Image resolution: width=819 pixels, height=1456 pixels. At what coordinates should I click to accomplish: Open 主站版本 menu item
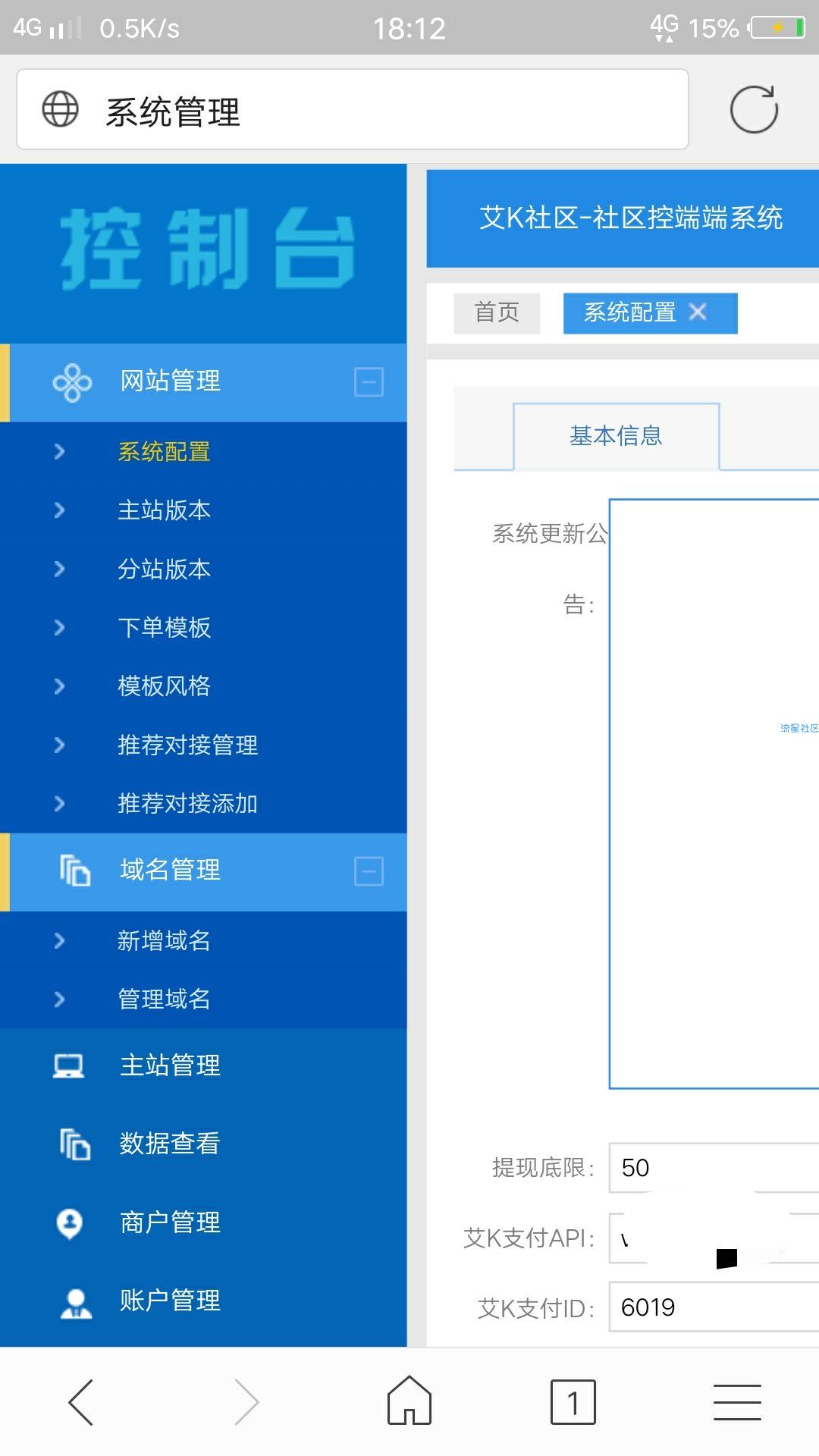pyautogui.click(x=164, y=510)
